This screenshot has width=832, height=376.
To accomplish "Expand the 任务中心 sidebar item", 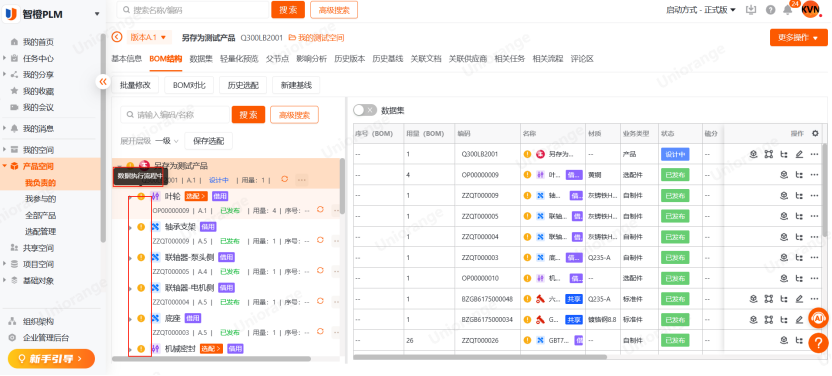I will (x=5, y=58).
